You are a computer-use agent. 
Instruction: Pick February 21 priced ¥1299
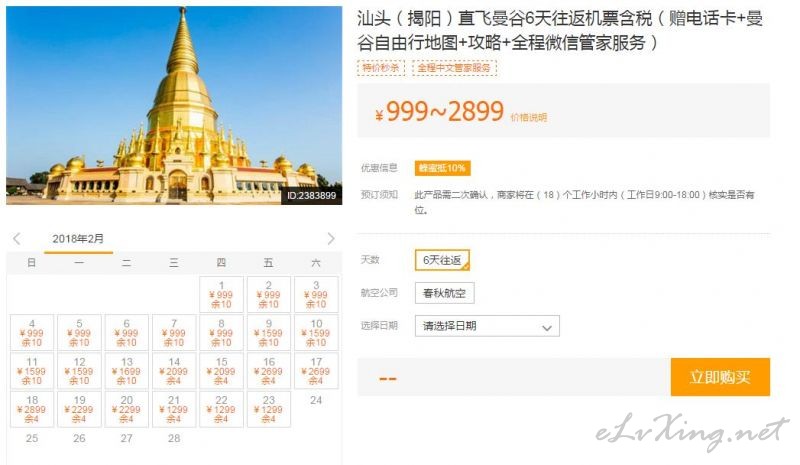point(174,409)
